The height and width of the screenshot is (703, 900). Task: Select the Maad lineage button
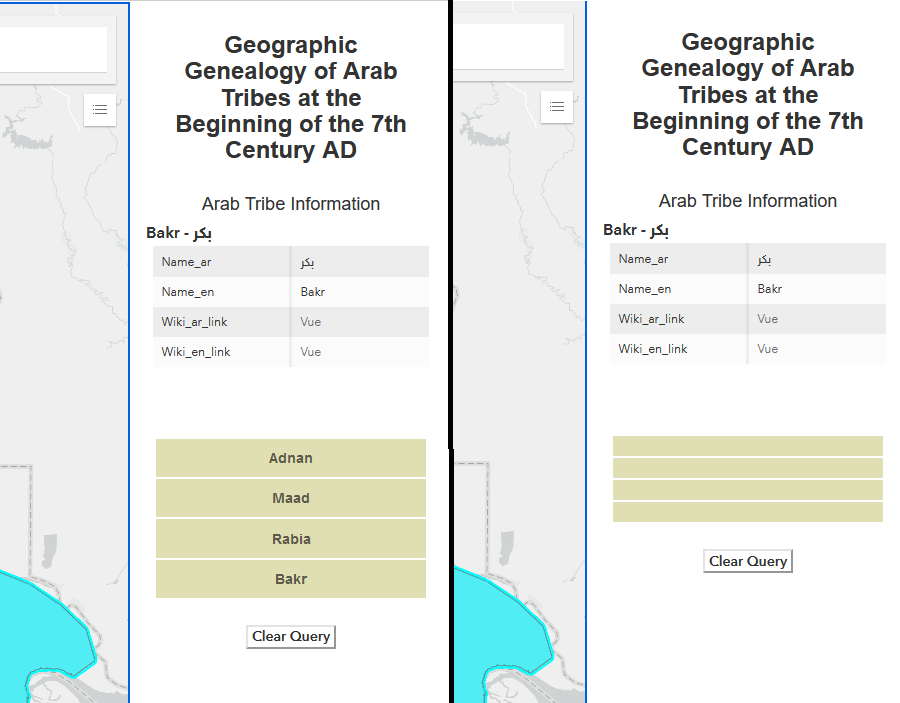[x=291, y=498]
